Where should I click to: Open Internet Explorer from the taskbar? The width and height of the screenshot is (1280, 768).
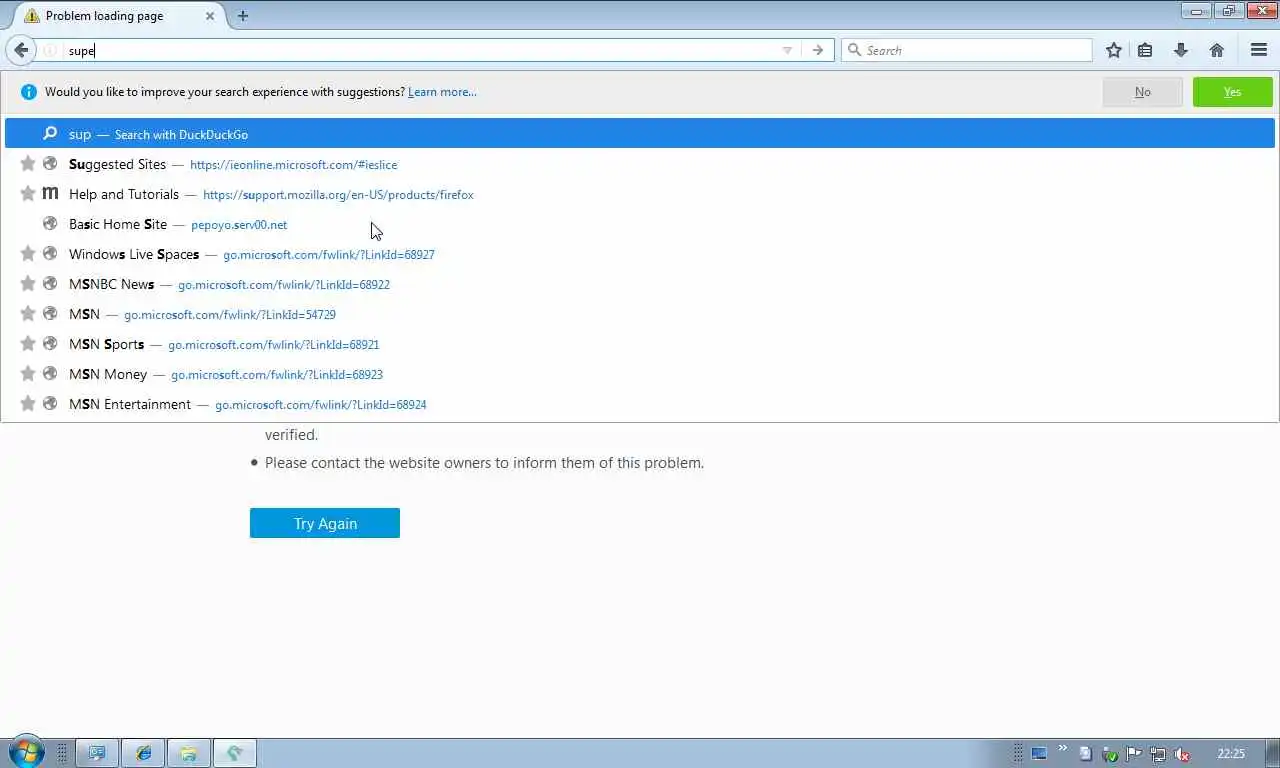pyautogui.click(x=143, y=753)
